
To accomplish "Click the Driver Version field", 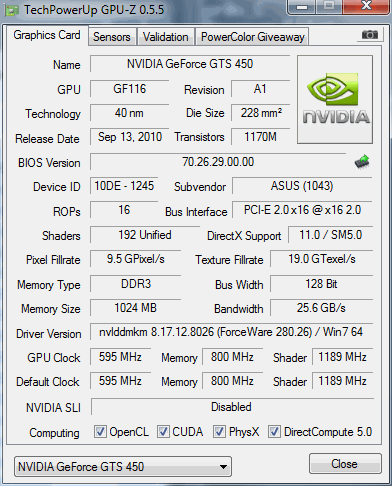I will click(231, 332).
